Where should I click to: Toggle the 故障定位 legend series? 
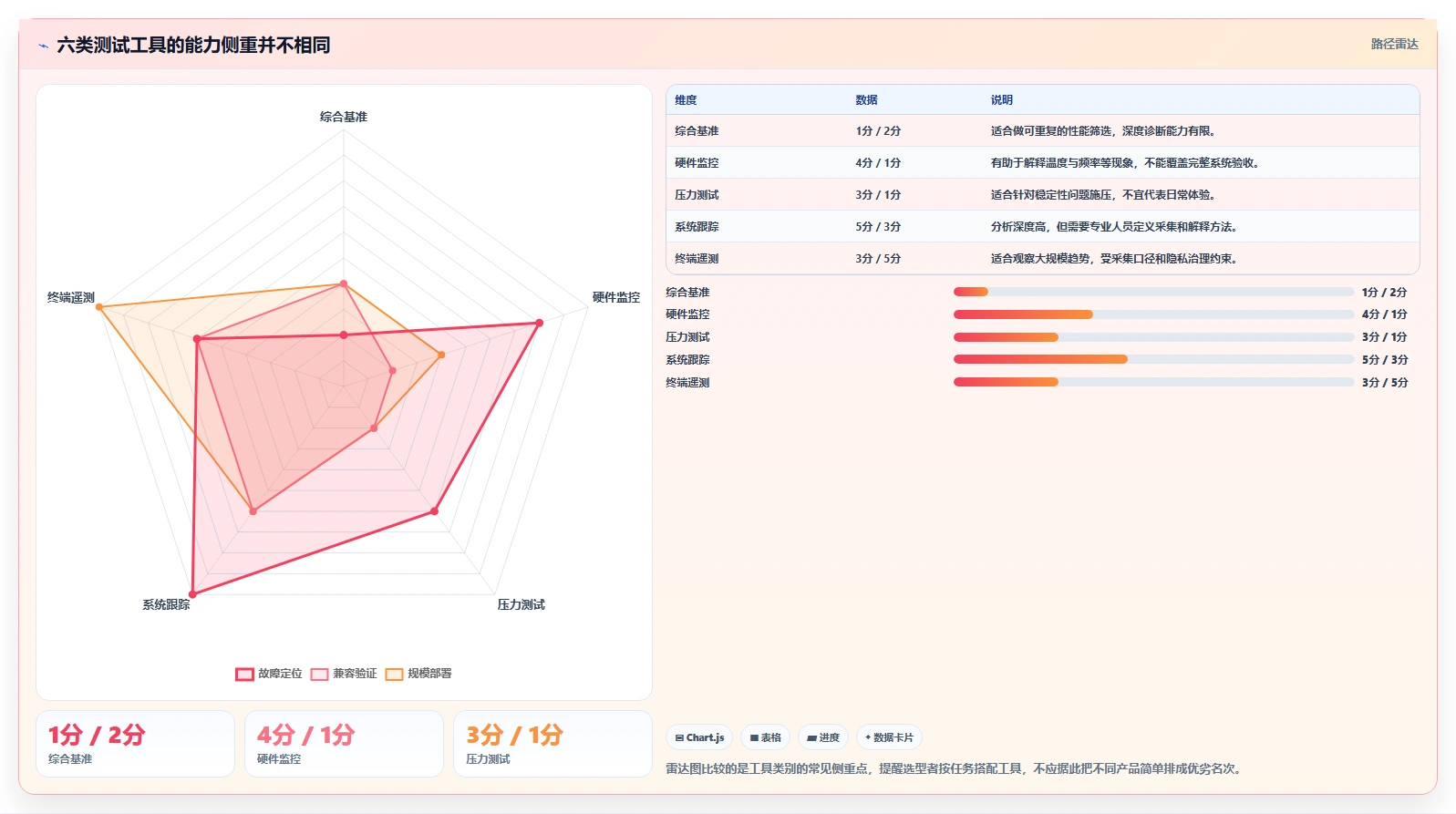pos(268,674)
